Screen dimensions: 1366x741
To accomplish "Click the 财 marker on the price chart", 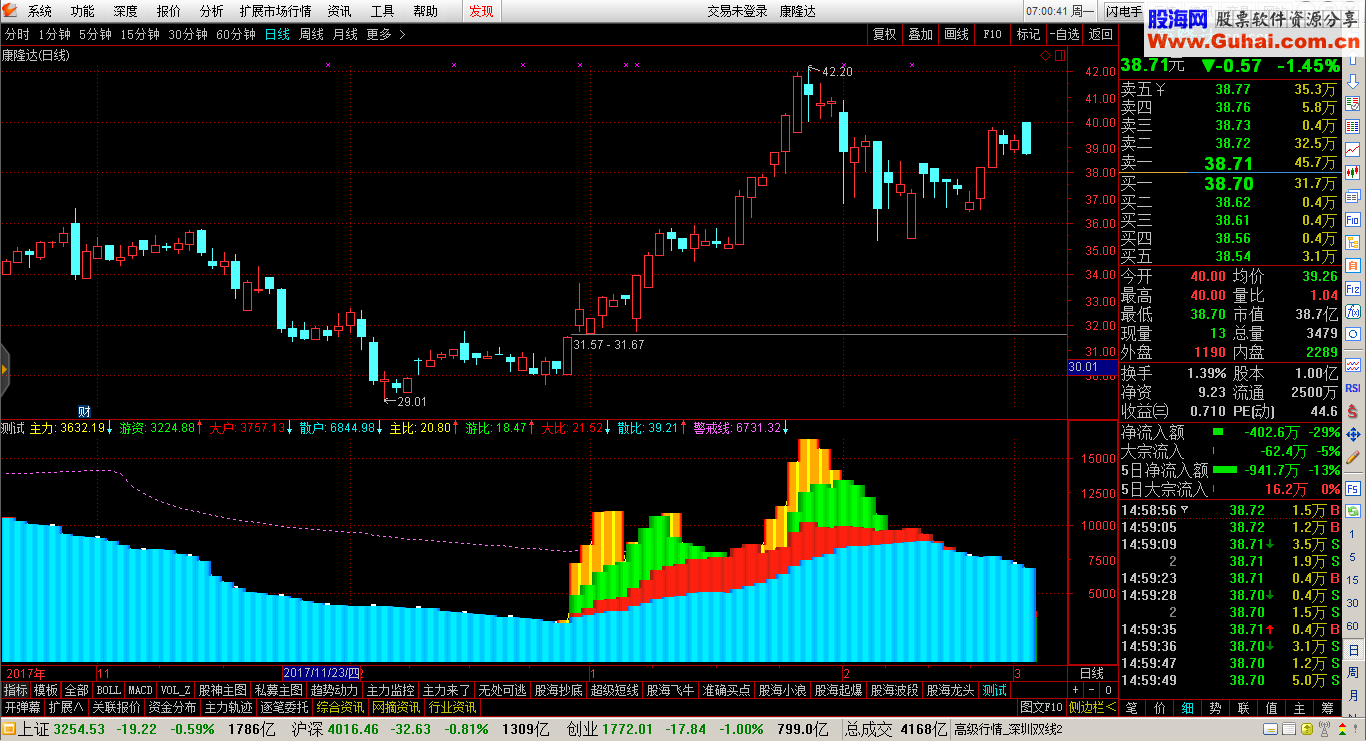I will point(85,411).
